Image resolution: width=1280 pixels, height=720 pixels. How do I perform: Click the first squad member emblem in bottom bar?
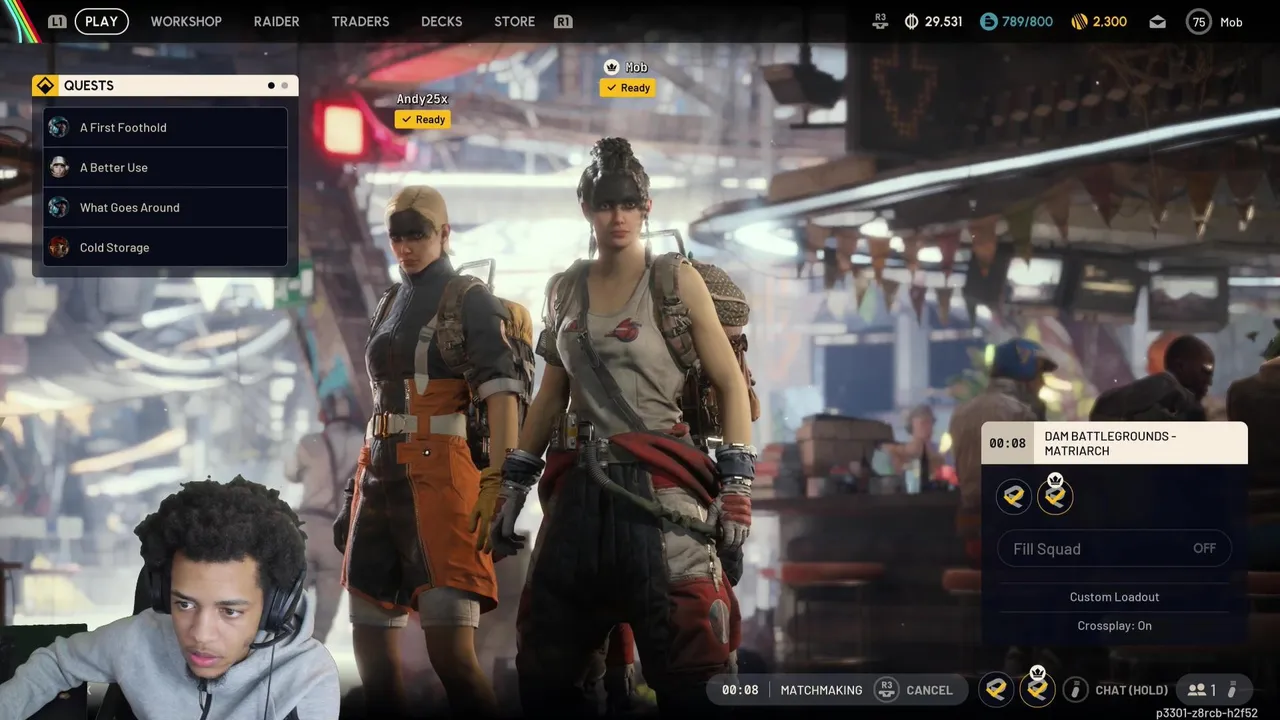coord(996,689)
